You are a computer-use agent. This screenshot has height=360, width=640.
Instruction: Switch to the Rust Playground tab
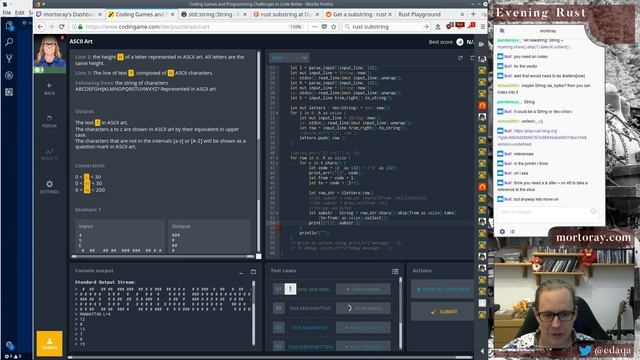pos(431,14)
